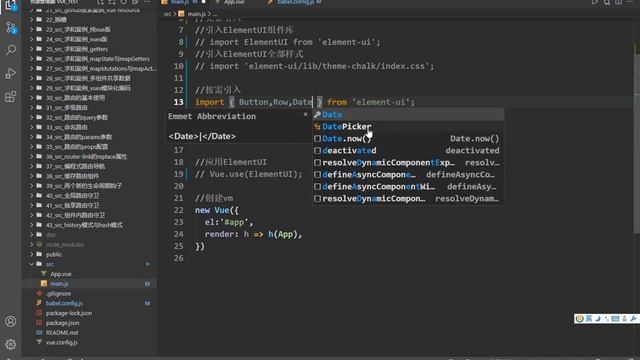Open the Accounts menu icon

[11, 321]
